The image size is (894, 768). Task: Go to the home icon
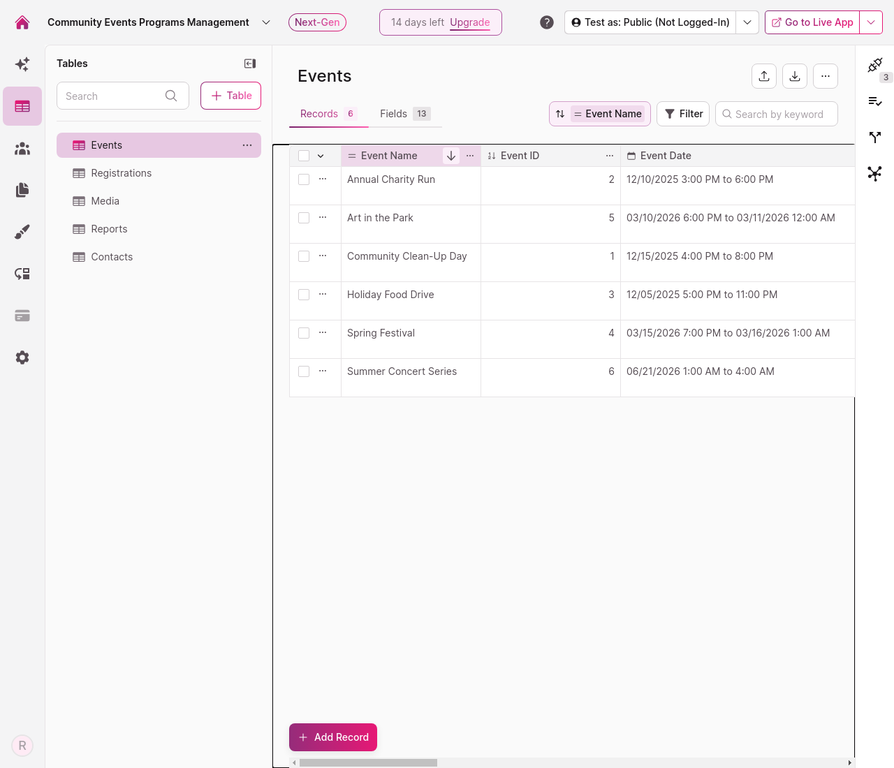pos(22,22)
